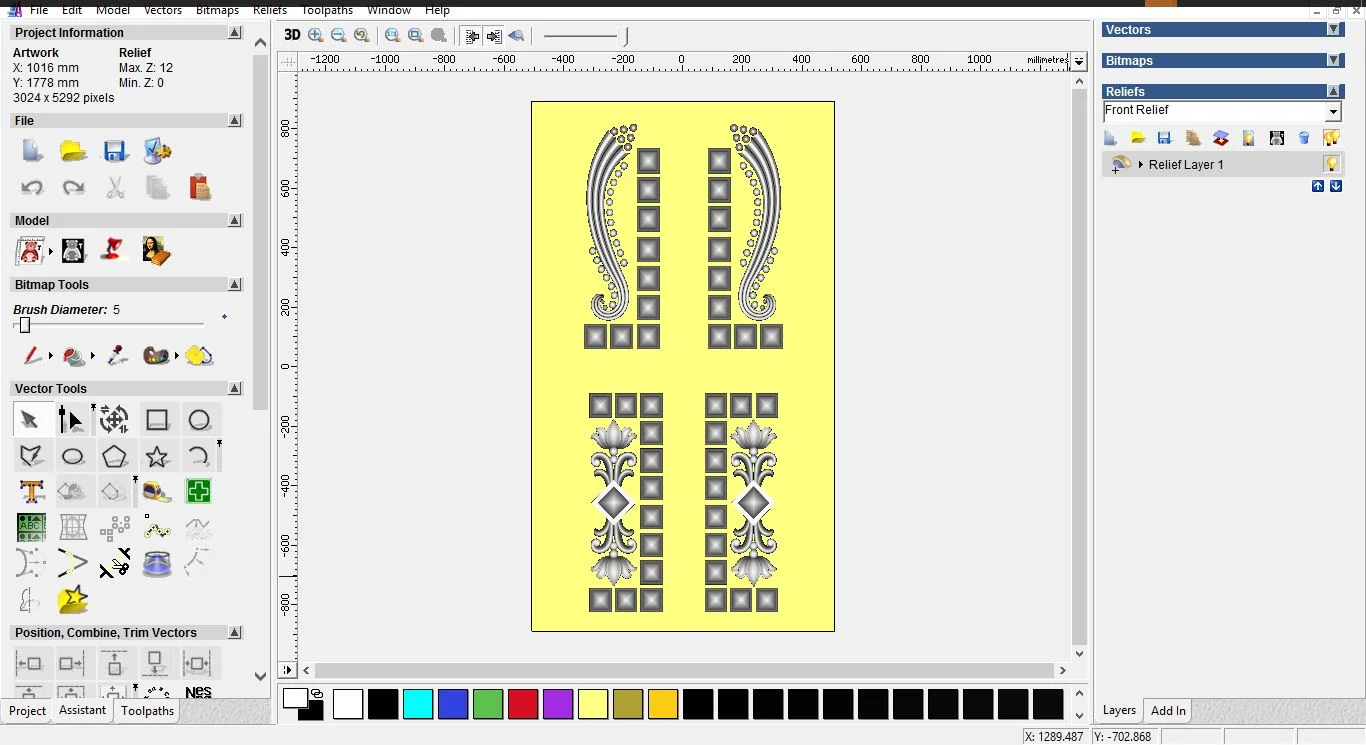This screenshot has height=745, width=1366.
Task: Select the Create Circle vector tool
Action: [199, 420]
